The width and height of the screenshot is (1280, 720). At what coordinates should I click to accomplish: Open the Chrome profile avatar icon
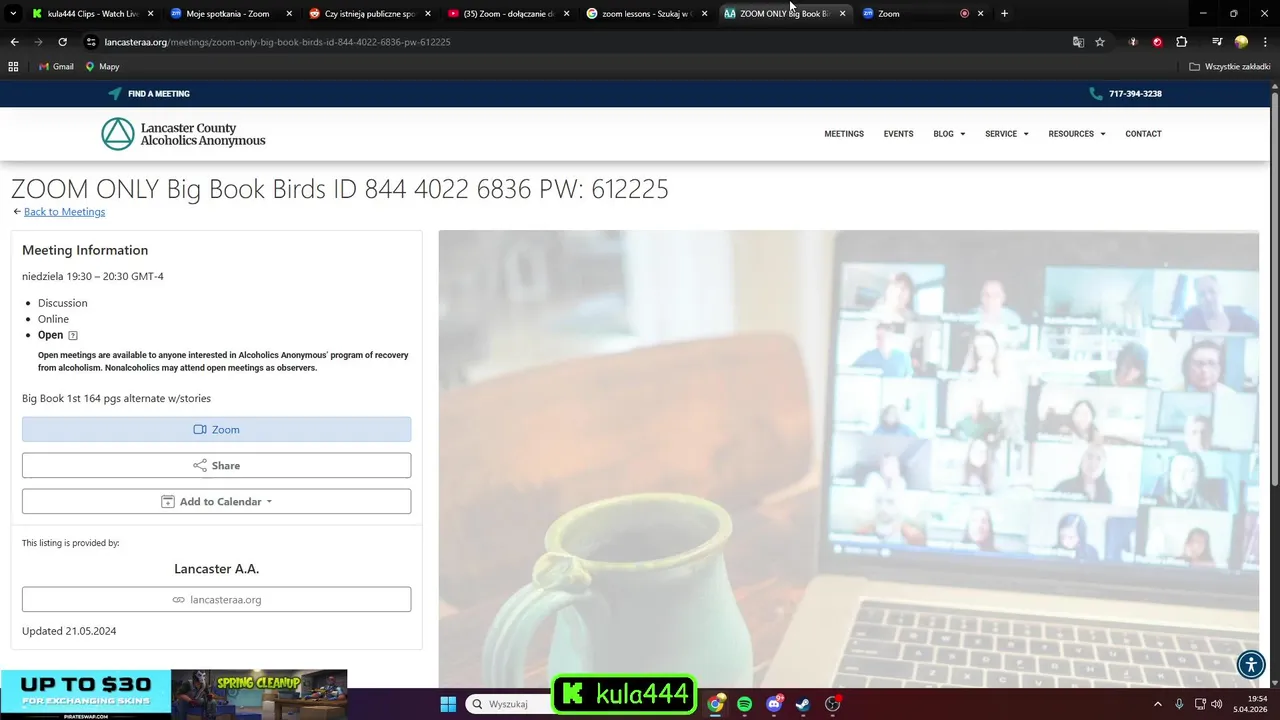point(1241,42)
